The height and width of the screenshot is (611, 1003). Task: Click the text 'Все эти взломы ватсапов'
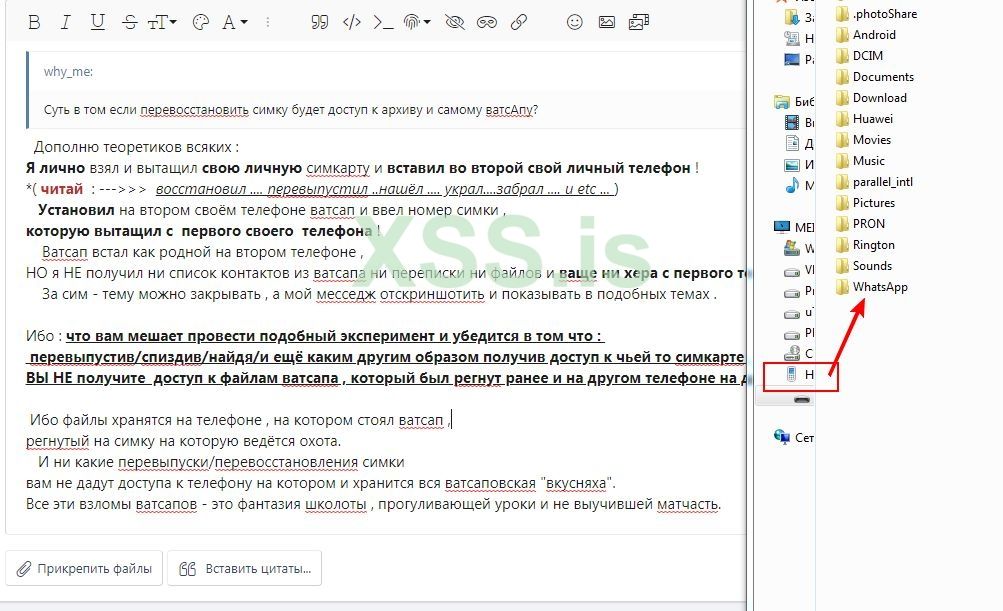111,504
